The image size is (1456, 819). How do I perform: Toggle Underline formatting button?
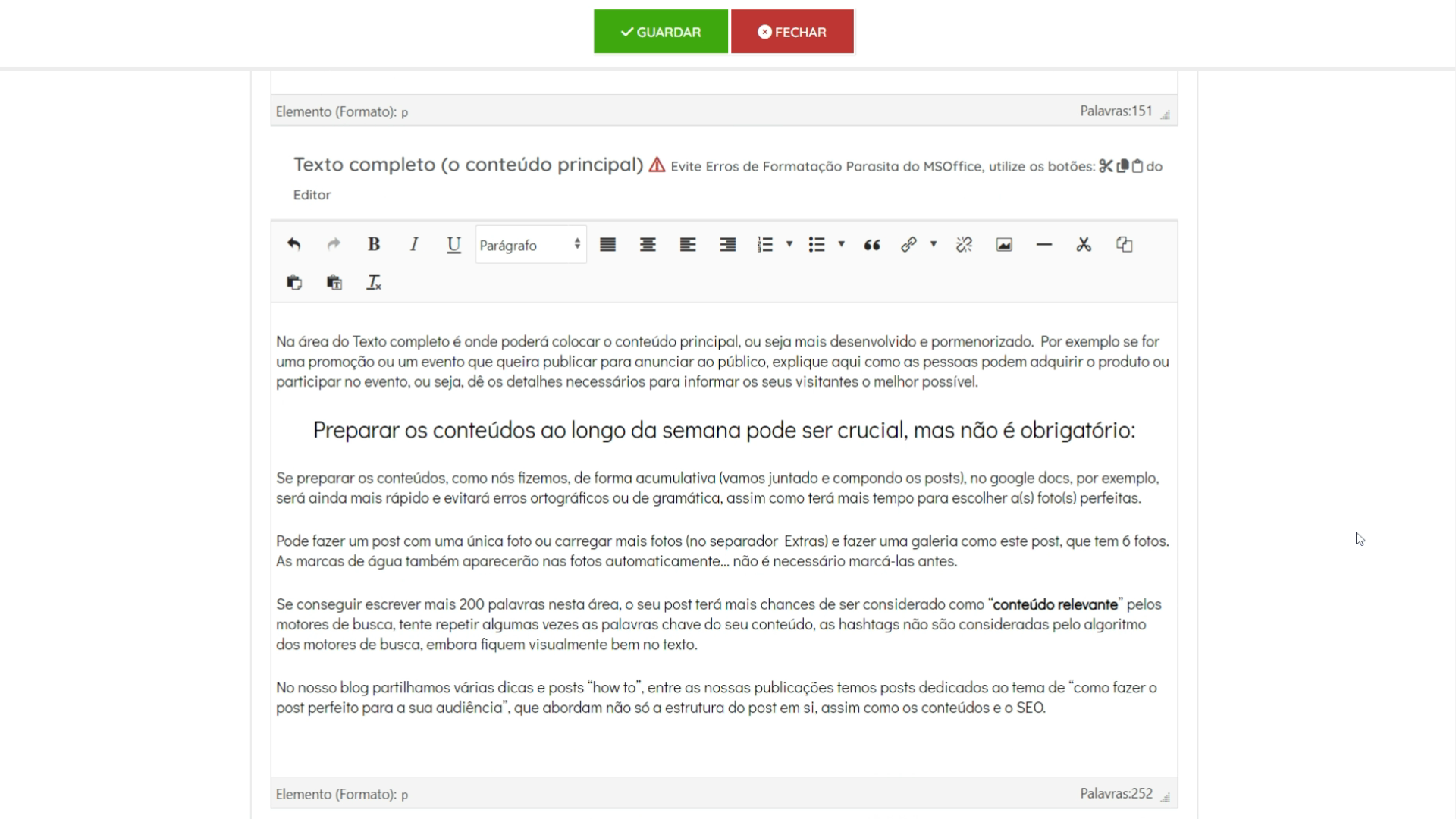pos(453,244)
